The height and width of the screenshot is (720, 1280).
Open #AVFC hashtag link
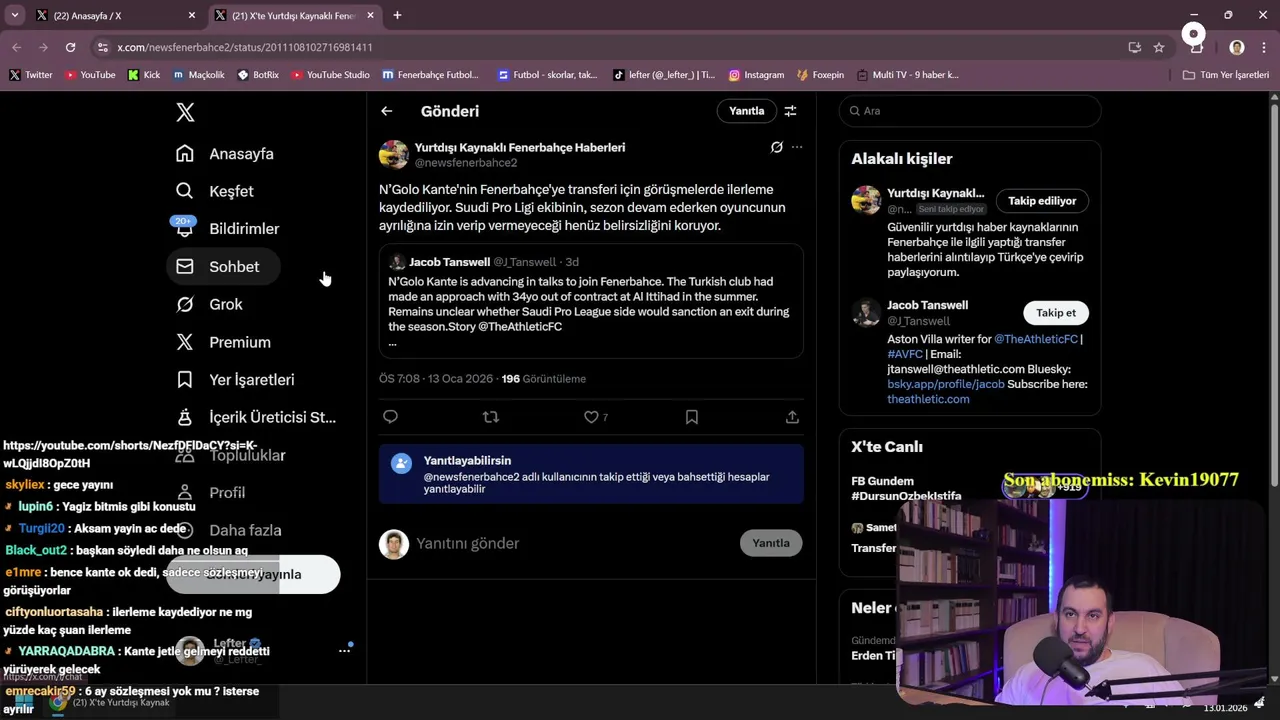(x=905, y=354)
